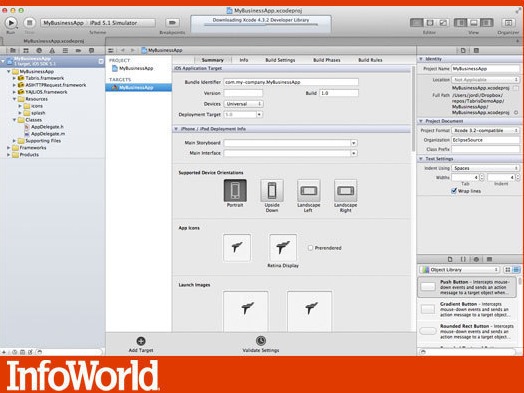The width and height of the screenshot is (524, 393).
Task: Open the Object Library dropdown
Action: pos(460,270)
